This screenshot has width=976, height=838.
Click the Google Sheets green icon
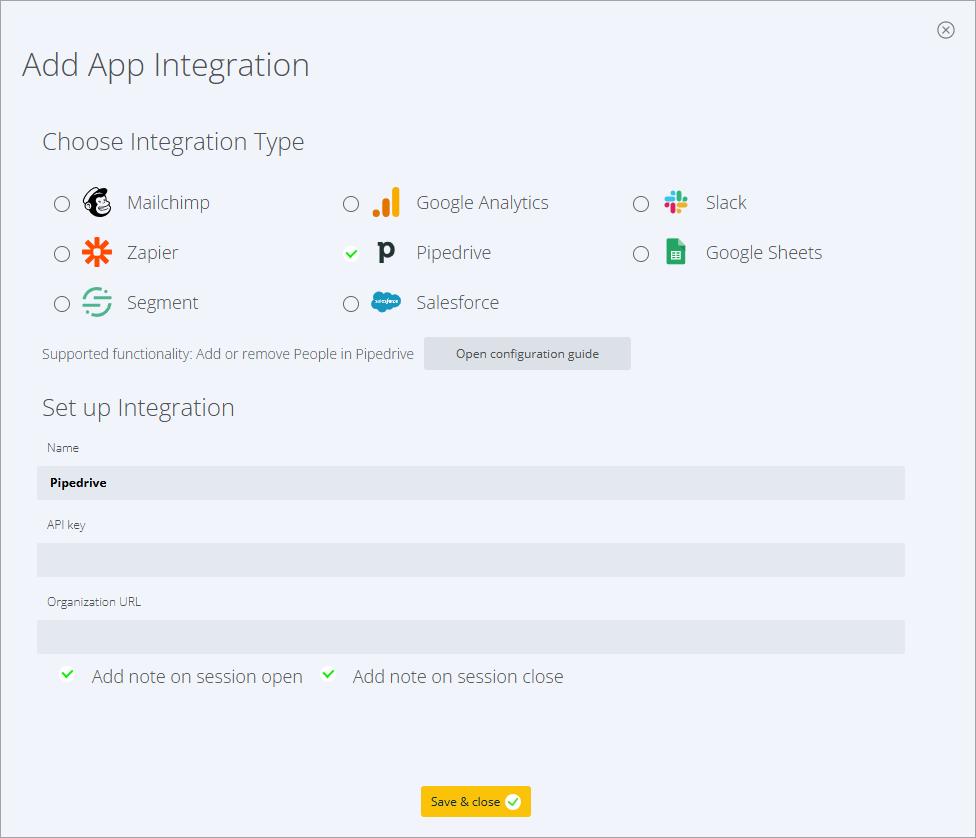[676, 252]
